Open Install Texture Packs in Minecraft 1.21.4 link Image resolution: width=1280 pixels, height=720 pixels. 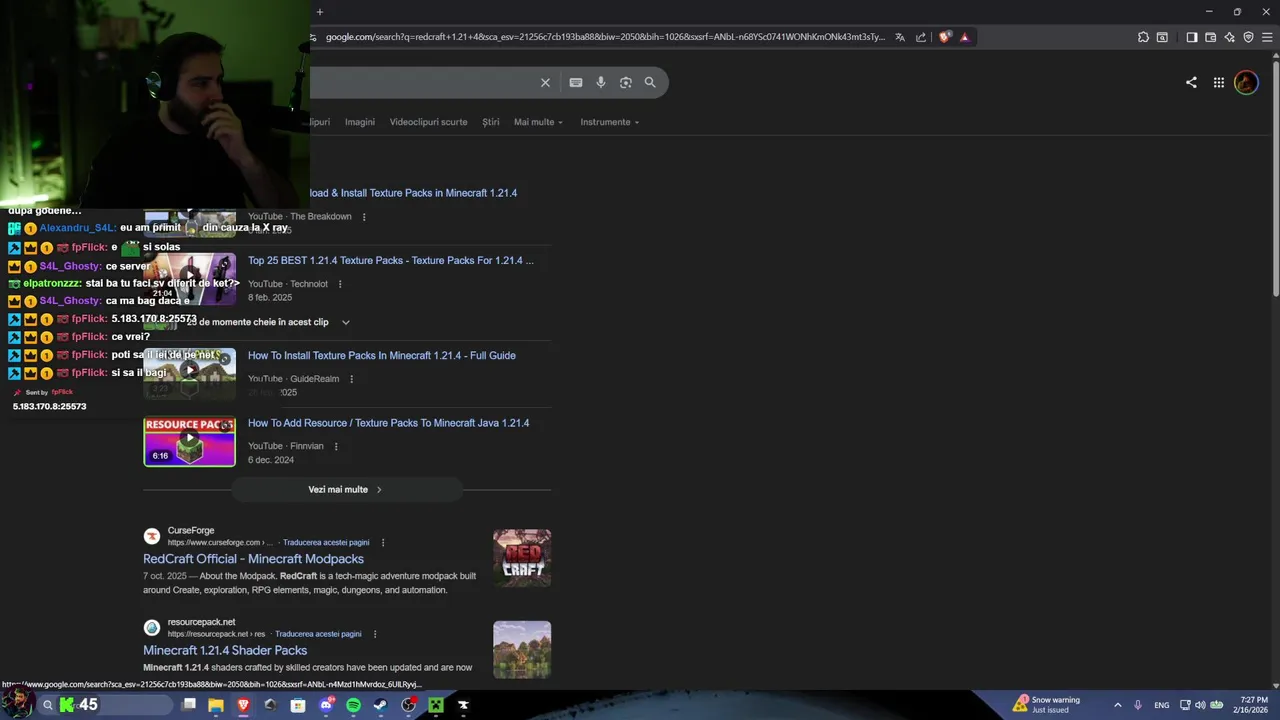click(x=413, y=193)
